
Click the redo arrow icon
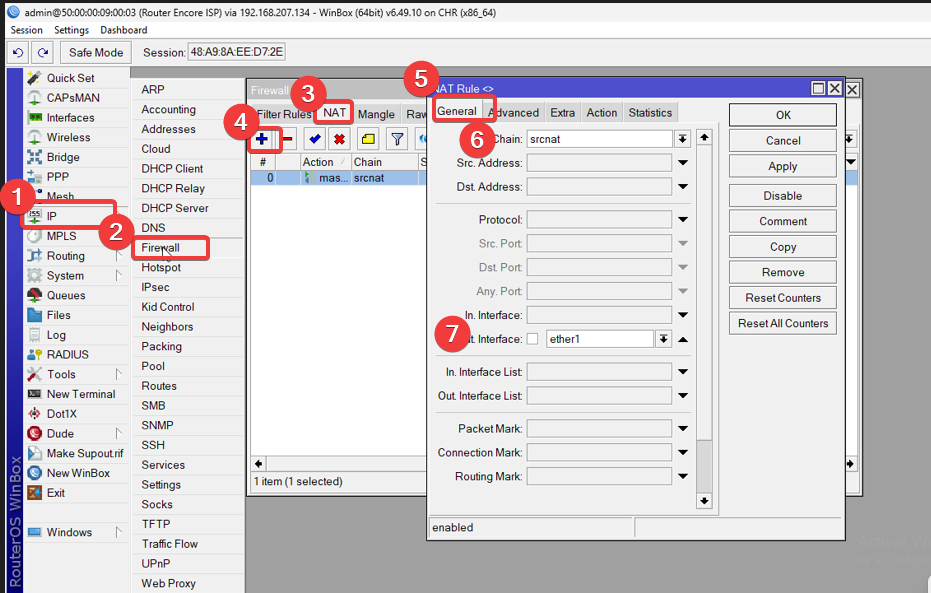coord(42,52)
